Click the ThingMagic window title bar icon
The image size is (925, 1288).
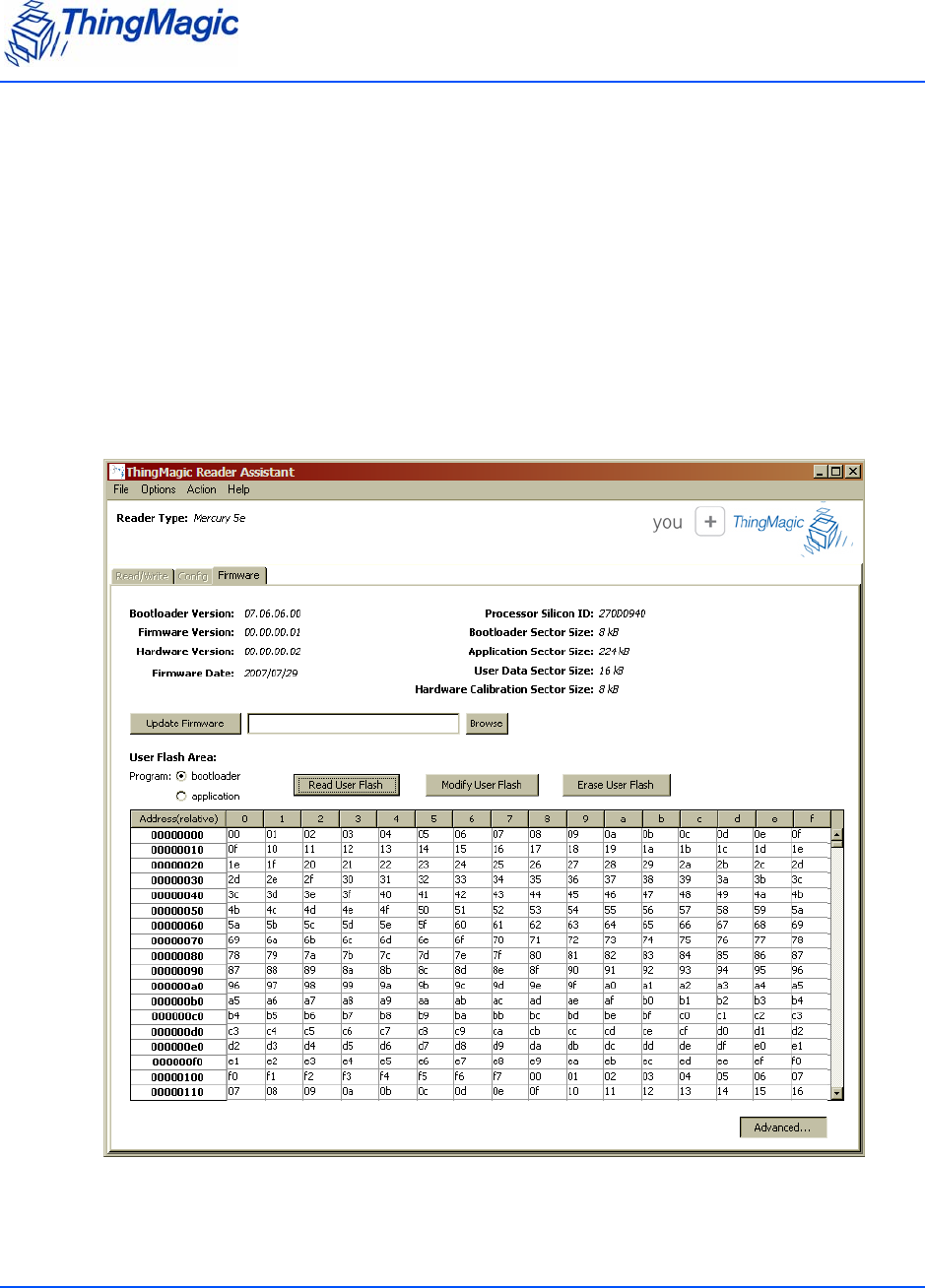click(116, 472)
